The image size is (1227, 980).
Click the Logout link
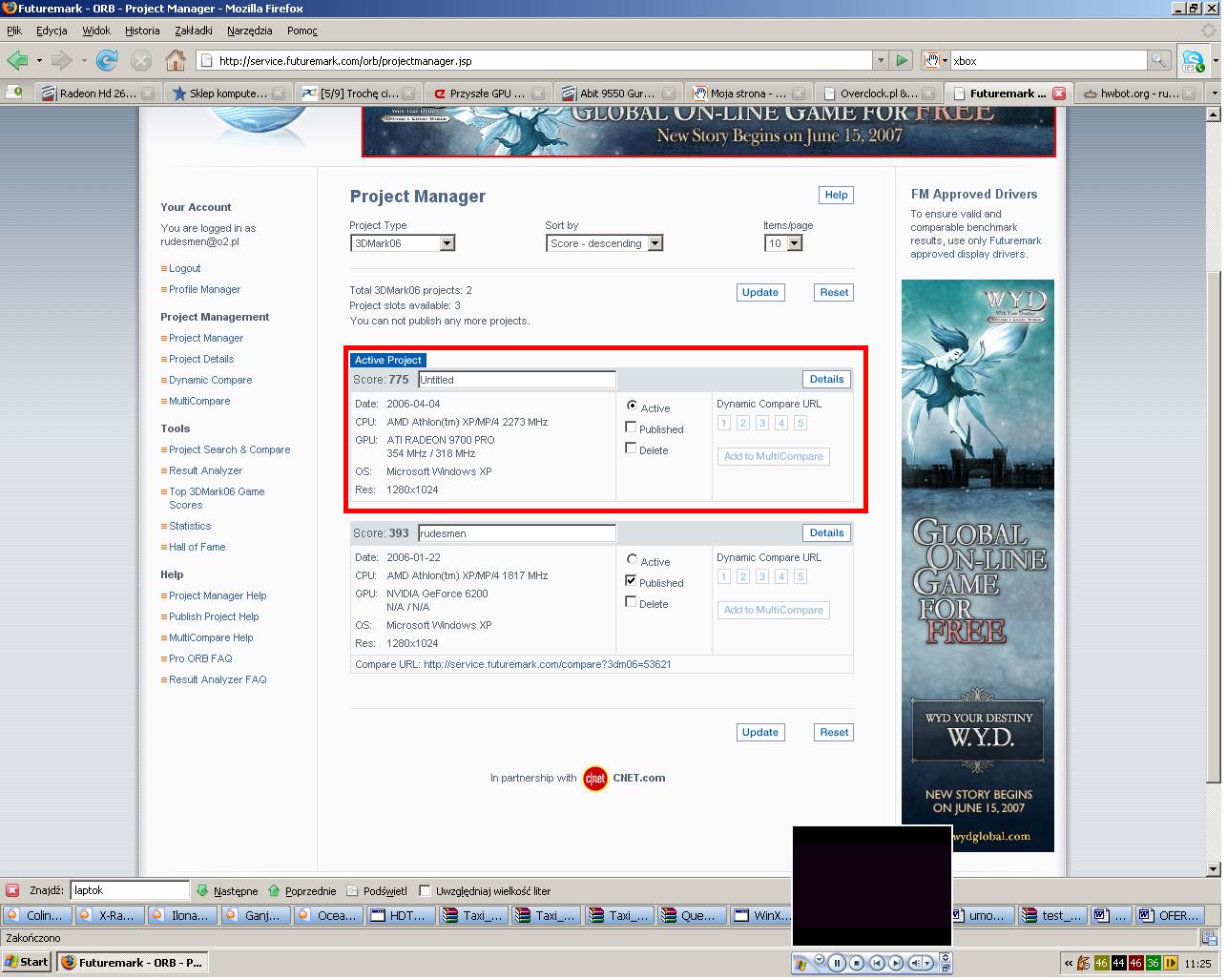(x=185, y=268)
